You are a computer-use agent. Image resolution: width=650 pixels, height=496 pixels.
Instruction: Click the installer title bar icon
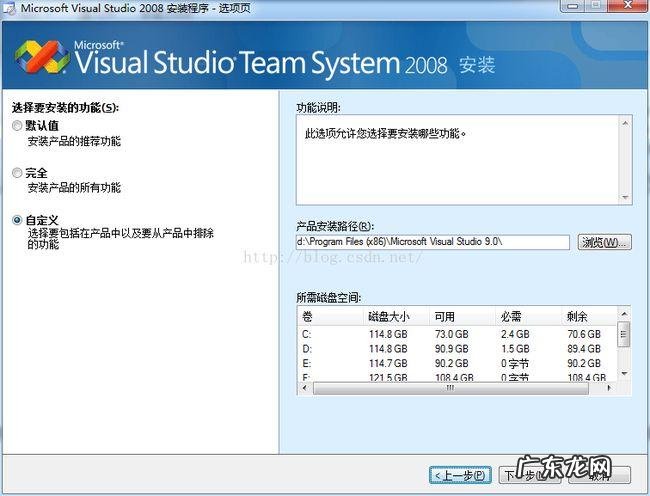8,8
